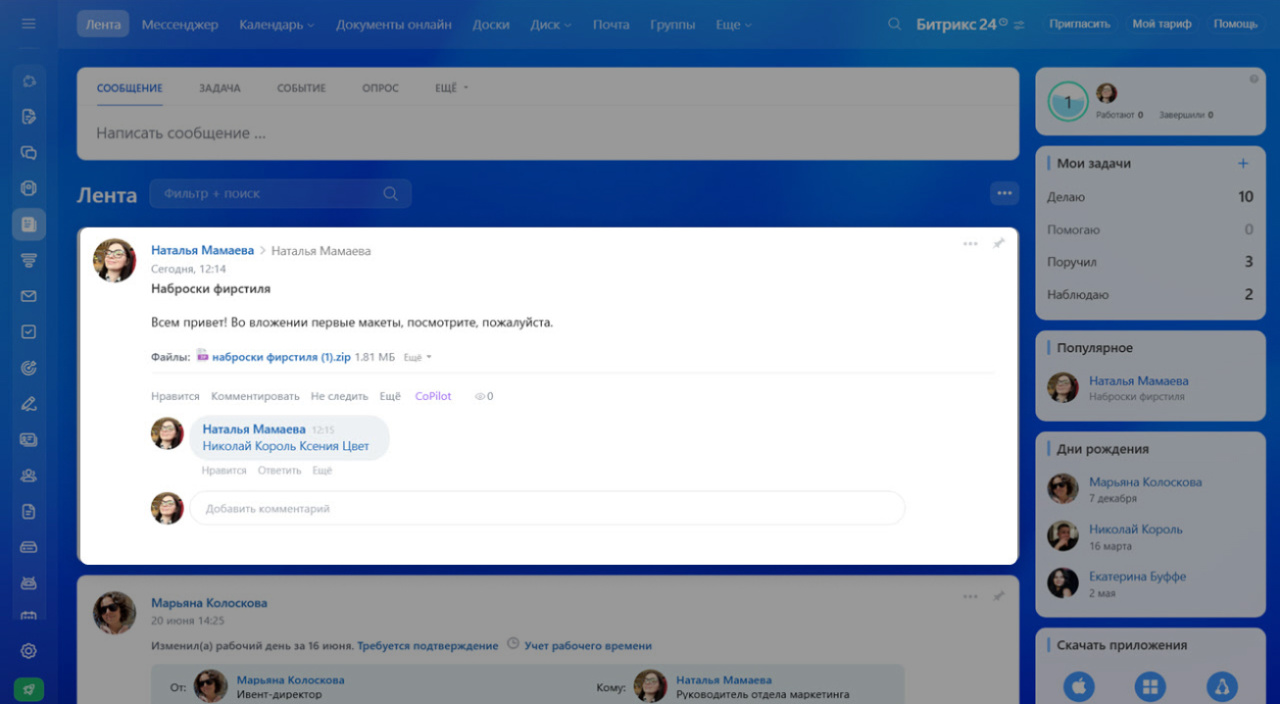This screenshot has height=704, width=1280.
Task: Open Требуется подтверждение link
Action: (428, 646)
